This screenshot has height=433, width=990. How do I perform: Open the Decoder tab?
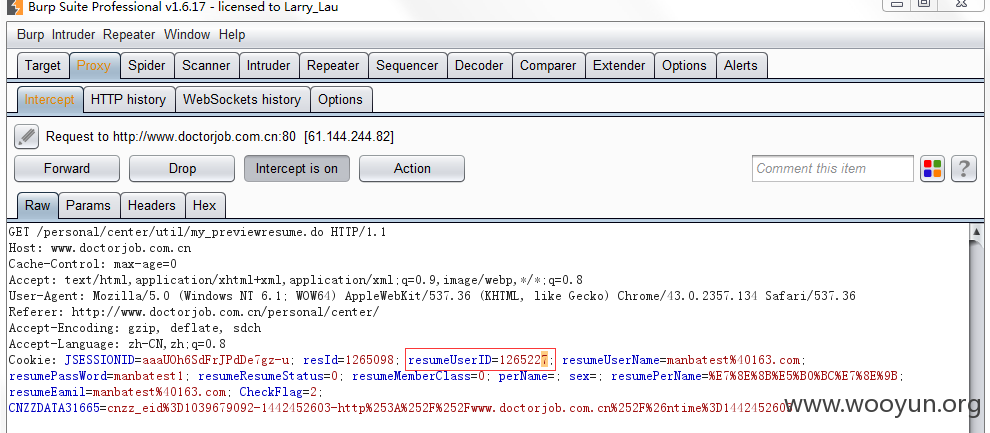point(479,66)
